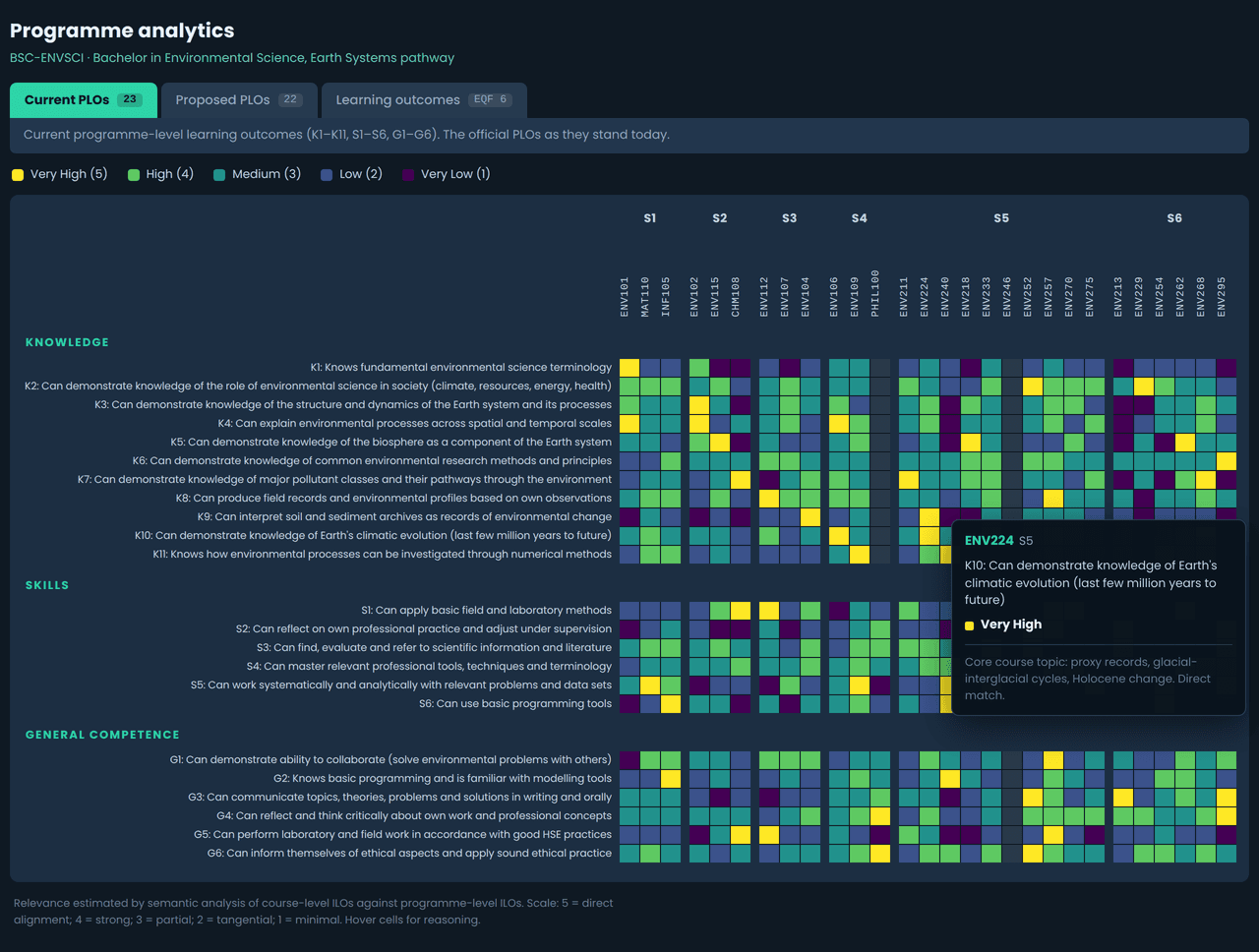1259x952 pixels.
Task: Switch to the Current PLOs tab
Action: coord(84,100)
